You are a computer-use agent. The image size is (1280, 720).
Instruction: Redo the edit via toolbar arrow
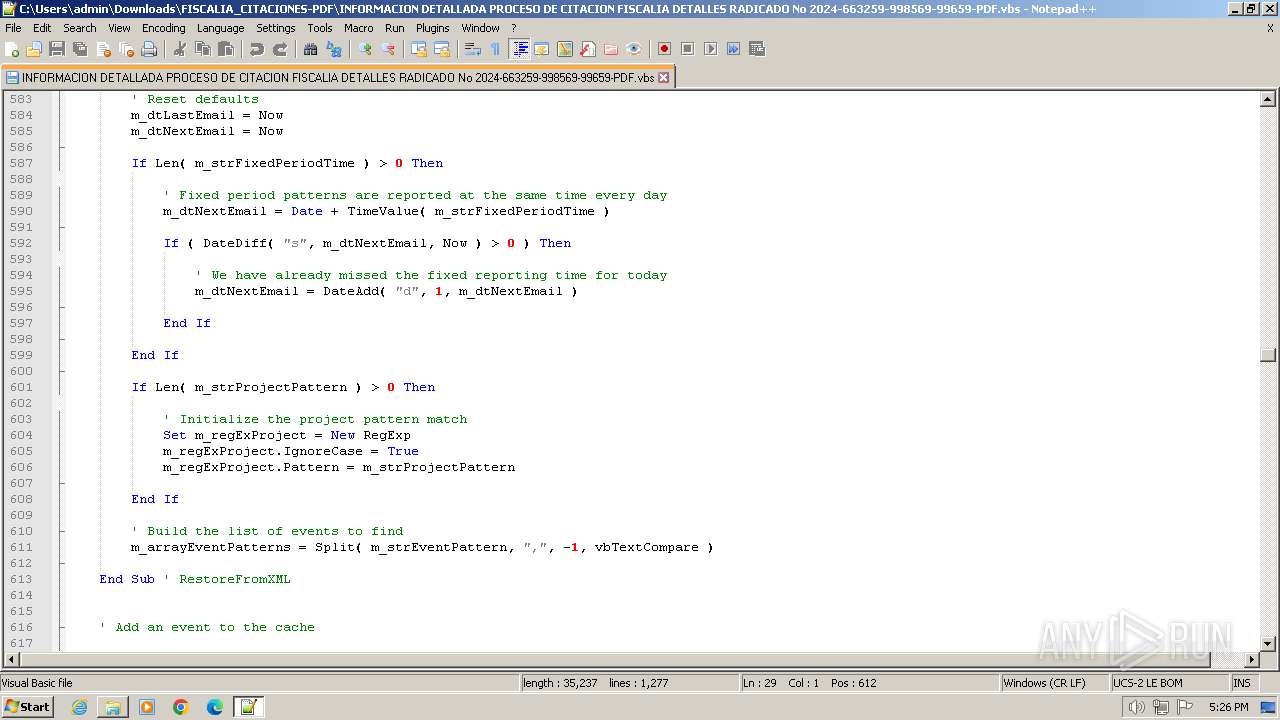[280, 49]
